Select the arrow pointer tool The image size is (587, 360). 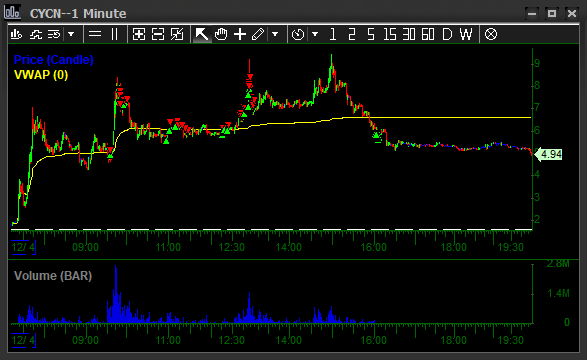[x=201, y=34]
